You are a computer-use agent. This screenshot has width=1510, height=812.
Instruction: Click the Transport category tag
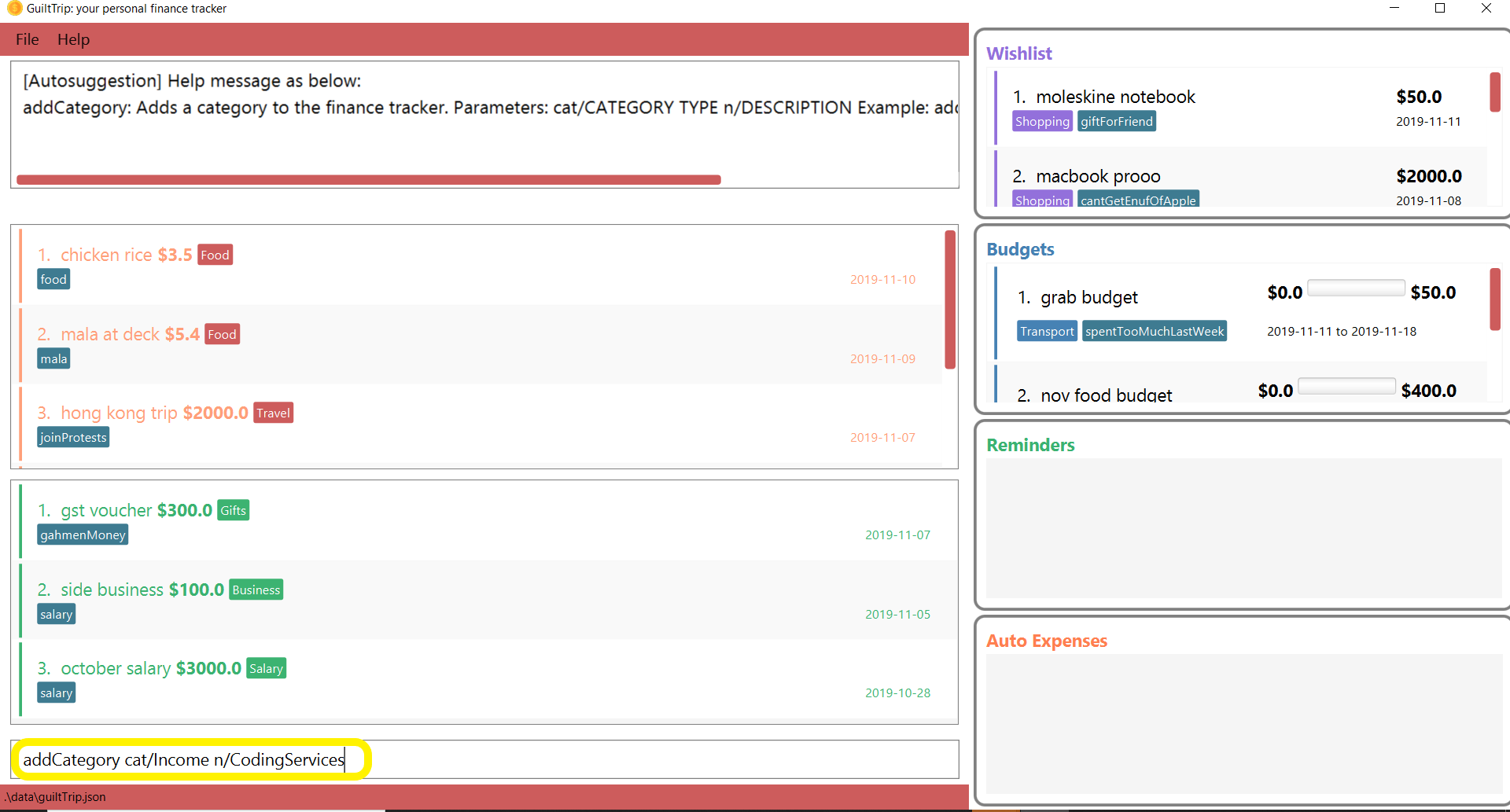point(1047,331)
